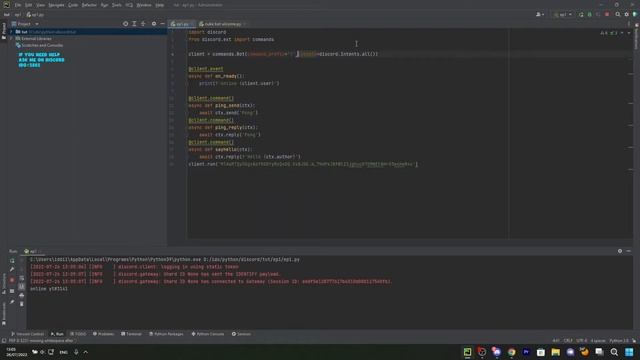Click file encoding UTF-8 in status bar
The image size is (640, 360).
pyautogui.click(x=582, y=340)
